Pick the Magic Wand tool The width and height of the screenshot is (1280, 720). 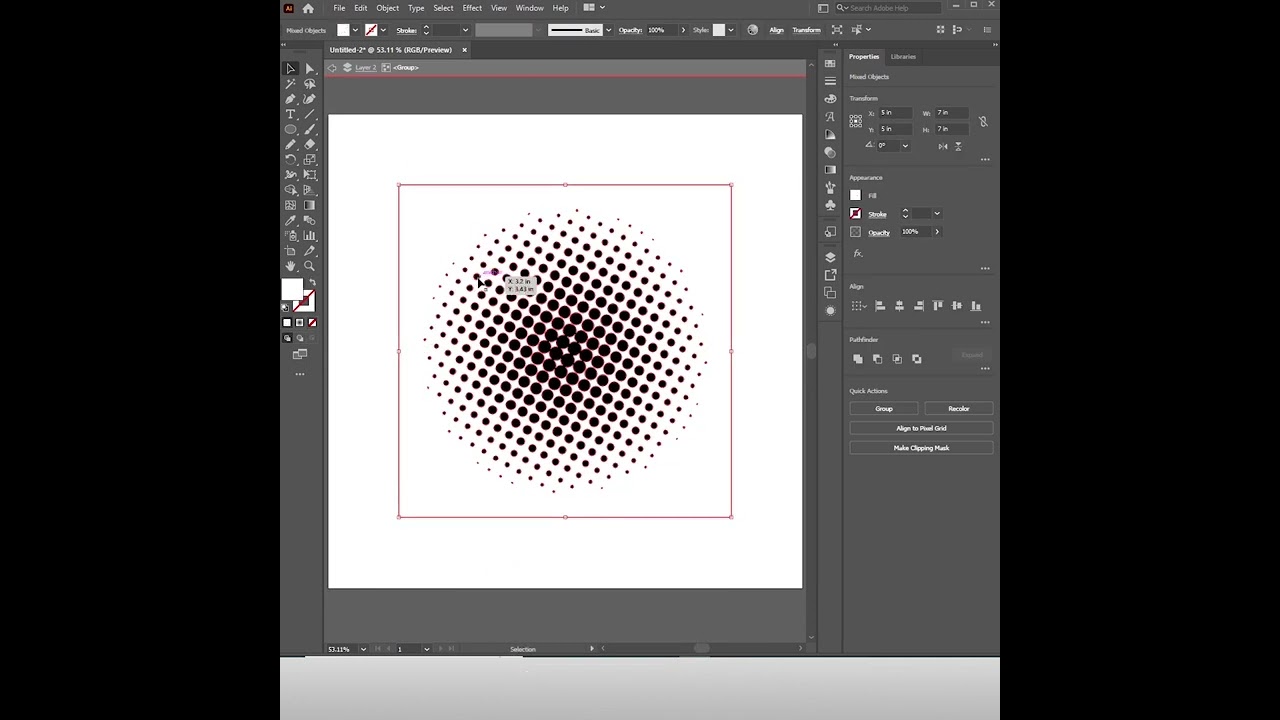(290, 83)
